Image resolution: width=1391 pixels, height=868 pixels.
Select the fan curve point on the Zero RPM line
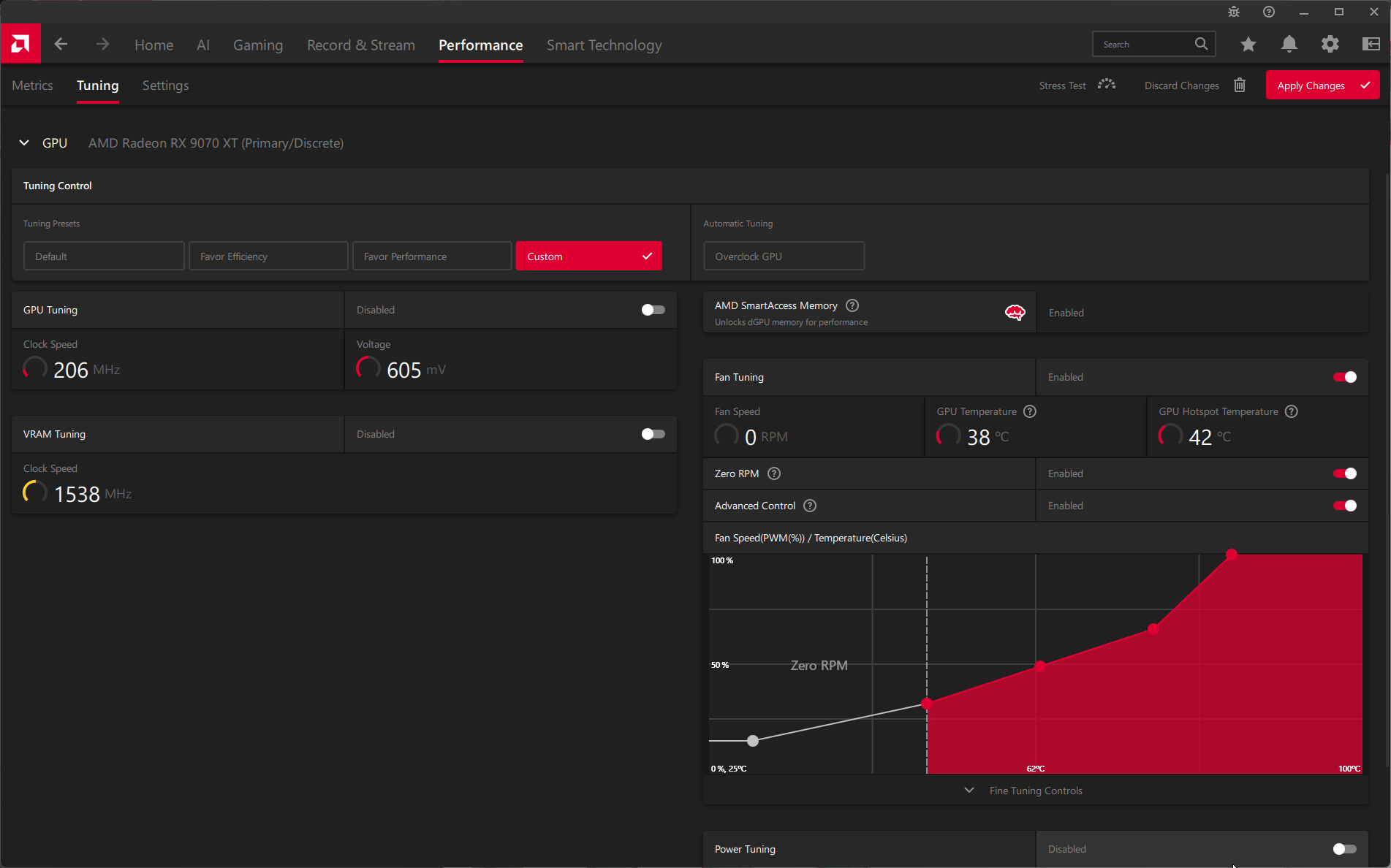point(927,704)
